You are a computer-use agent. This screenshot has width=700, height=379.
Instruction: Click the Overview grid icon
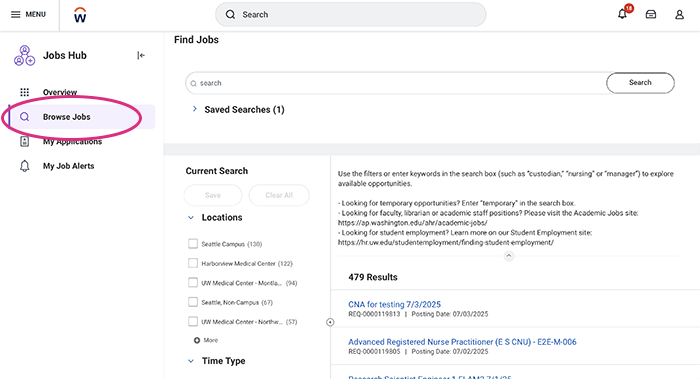coord(25,92)
